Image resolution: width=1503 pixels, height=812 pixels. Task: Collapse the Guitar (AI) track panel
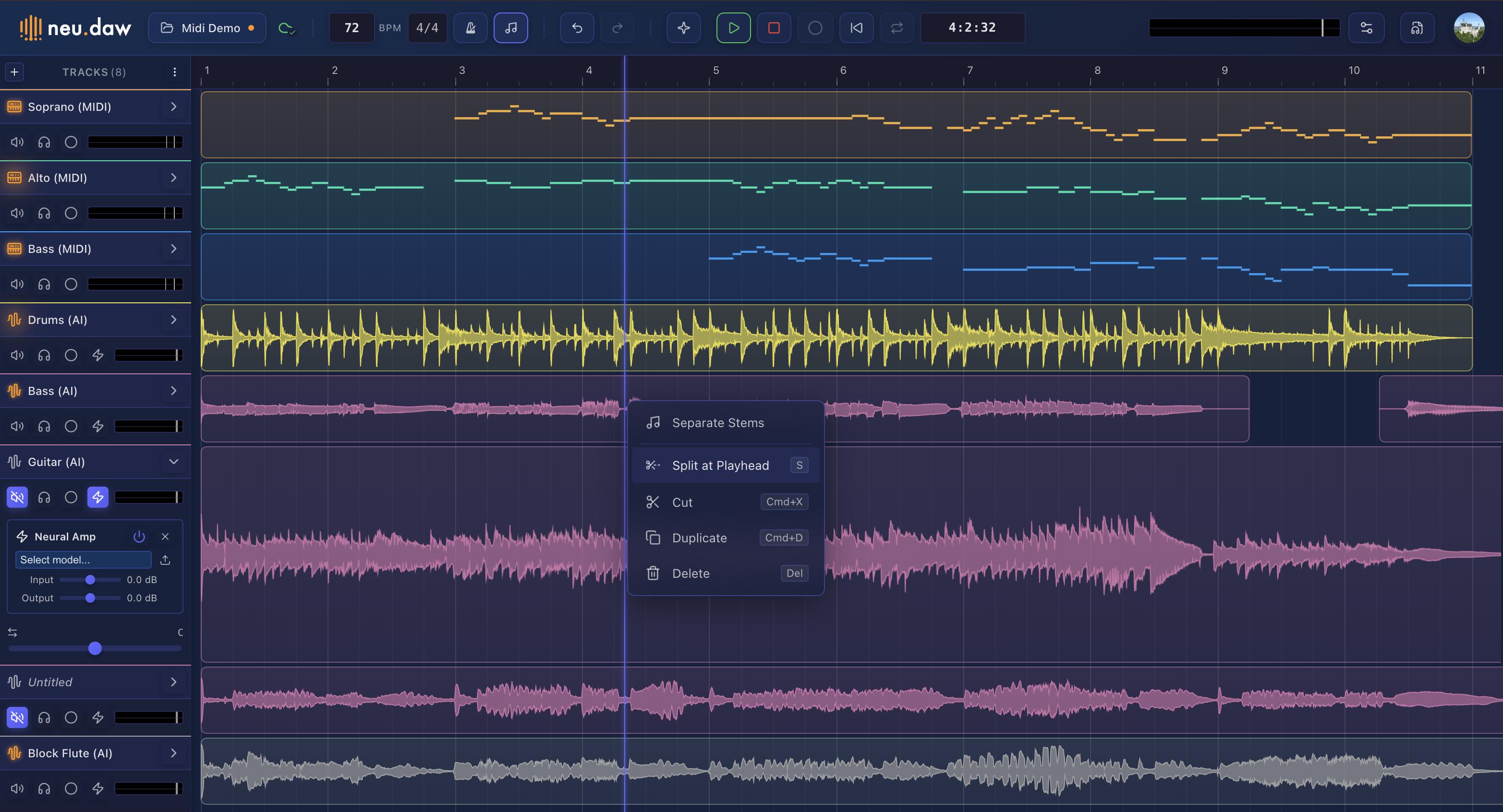coord(173,462)
